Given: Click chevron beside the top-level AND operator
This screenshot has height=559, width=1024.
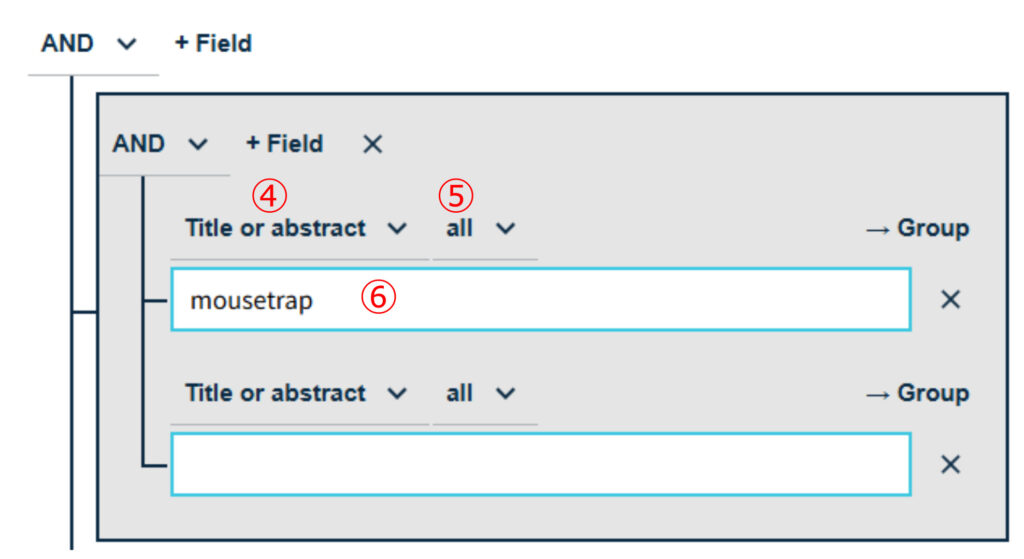Looking at the screenshot, I should pos(127,45).
